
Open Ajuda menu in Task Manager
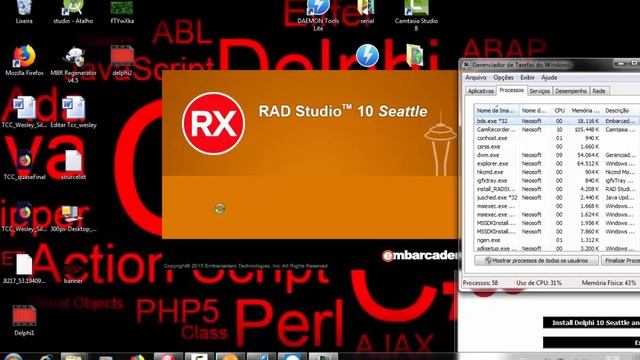pos(549,78)
